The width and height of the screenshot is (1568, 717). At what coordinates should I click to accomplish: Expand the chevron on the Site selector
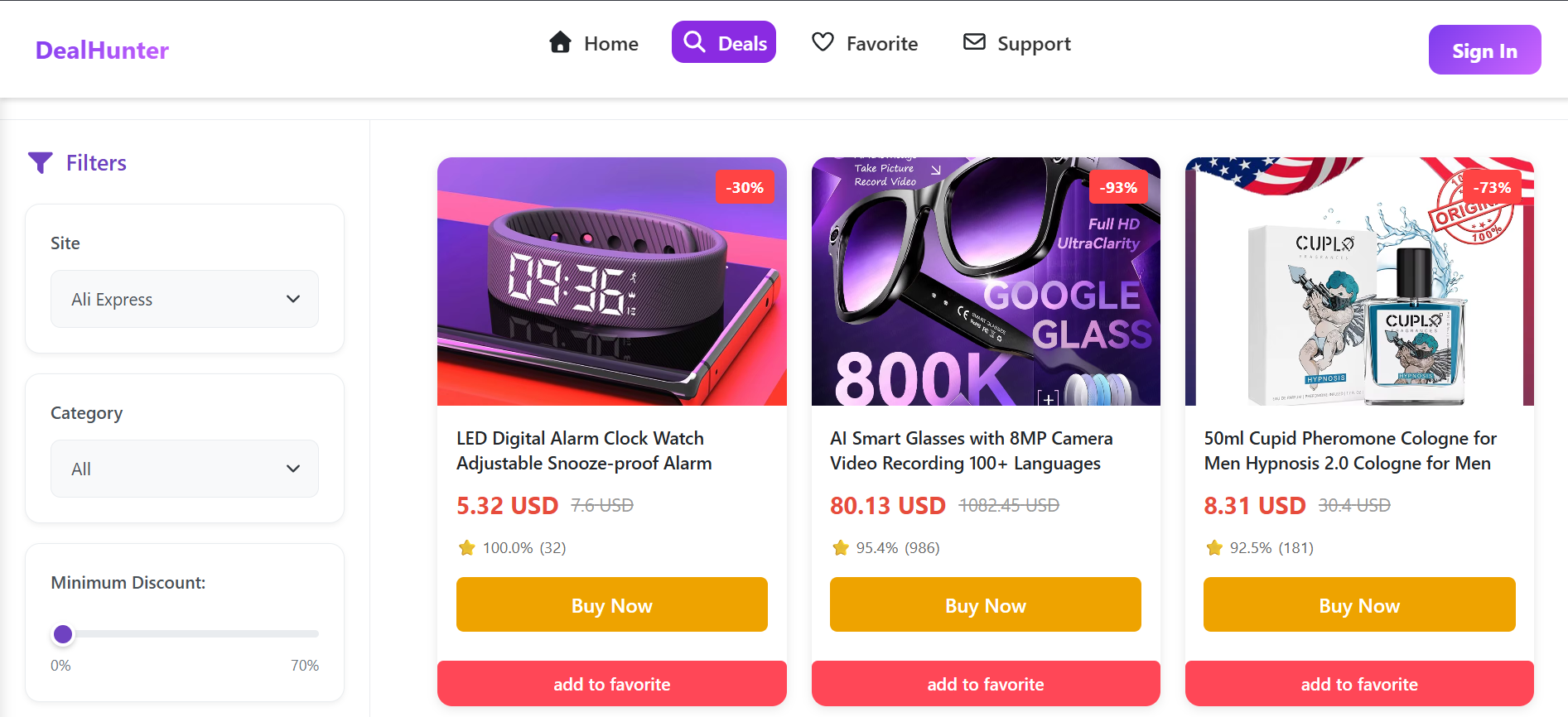tap(292, 299)
